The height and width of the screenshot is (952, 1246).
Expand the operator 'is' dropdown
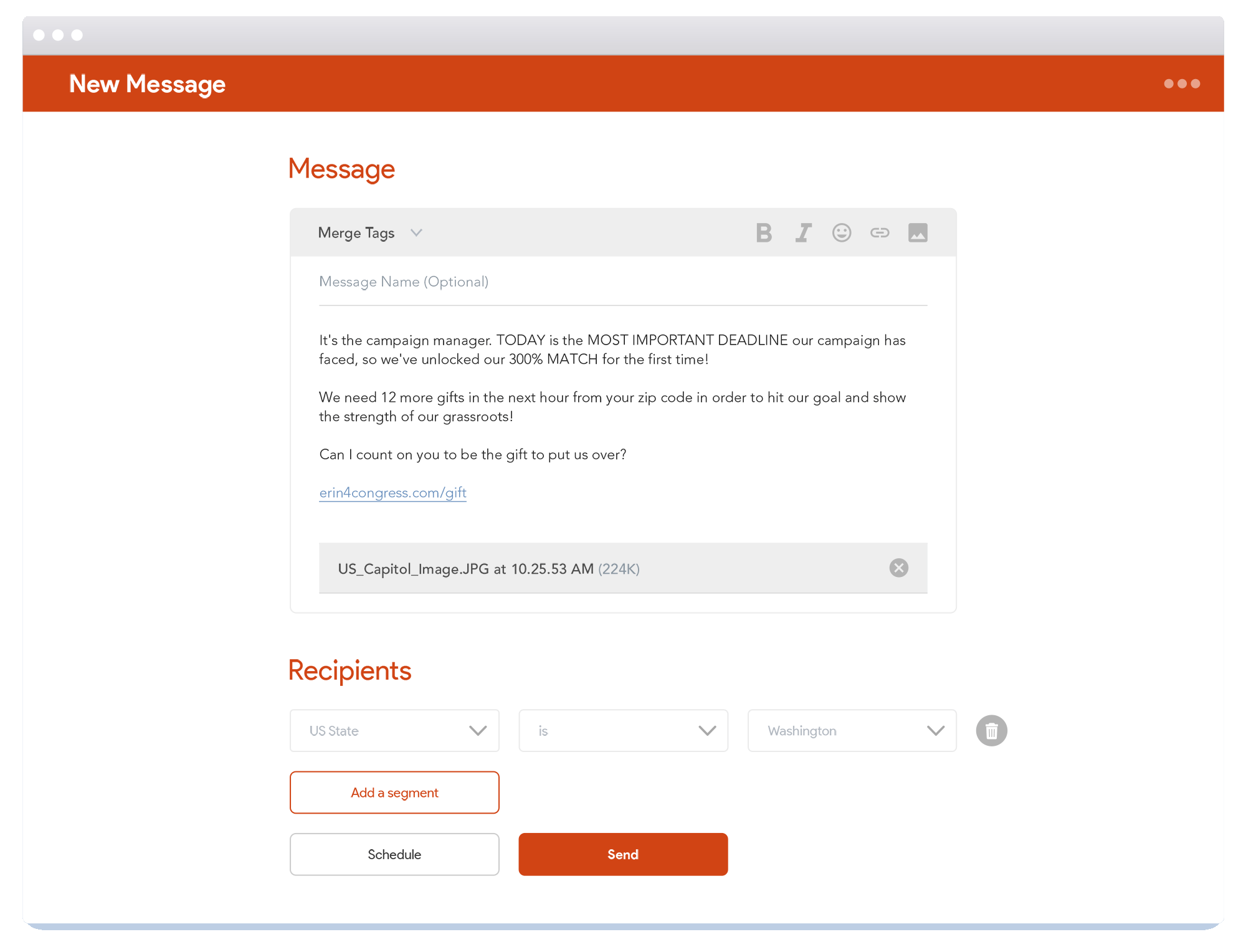coord(623,731)
